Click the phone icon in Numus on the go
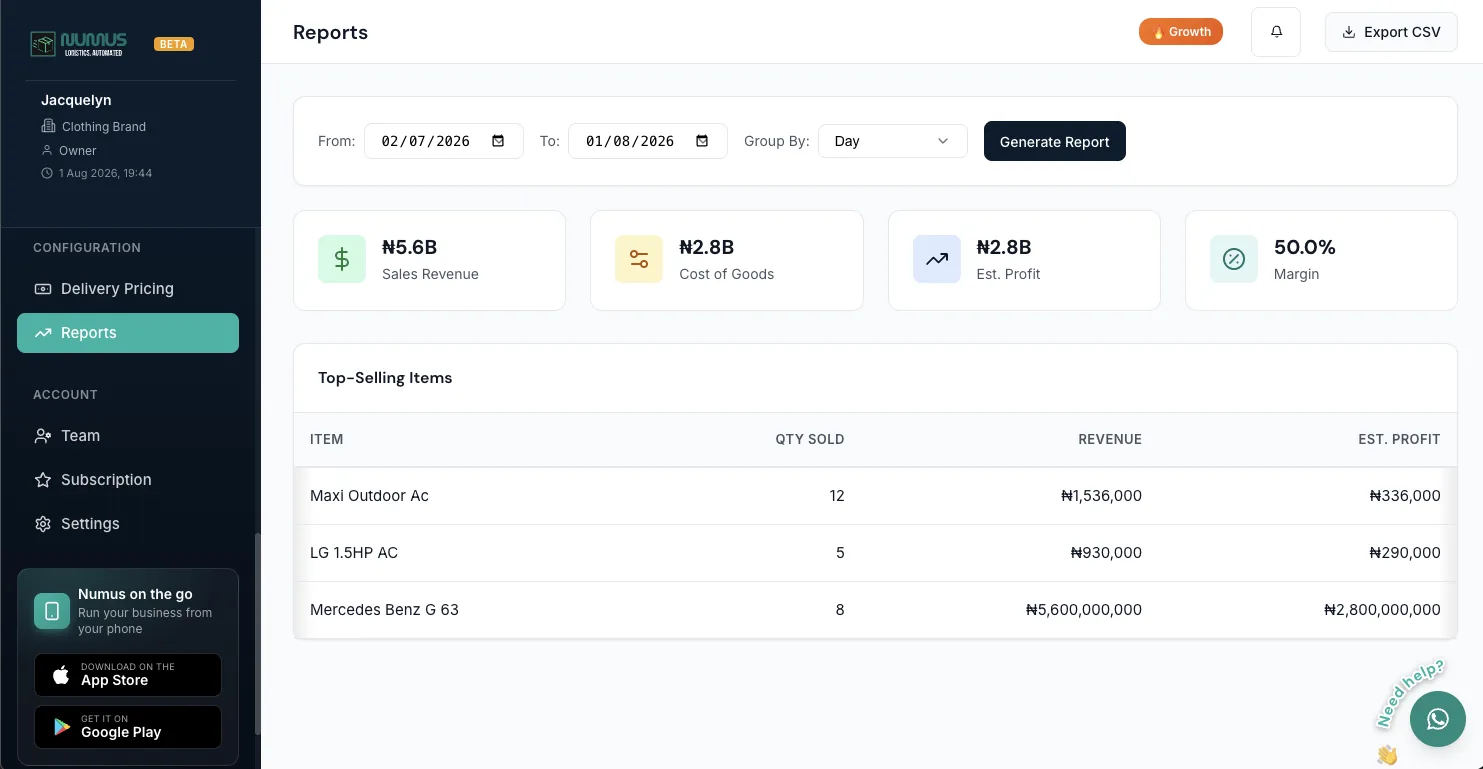This screenshot has width=1483, height=769. 52,611
